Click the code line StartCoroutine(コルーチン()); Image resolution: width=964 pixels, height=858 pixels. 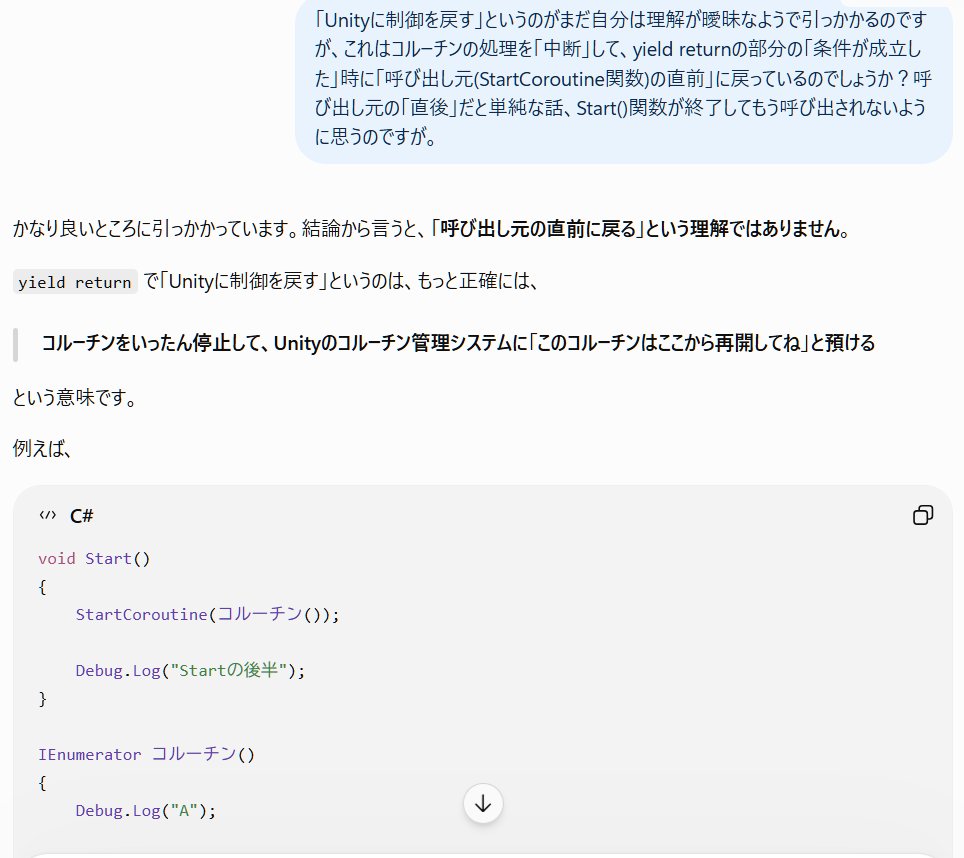coord(207,614)
